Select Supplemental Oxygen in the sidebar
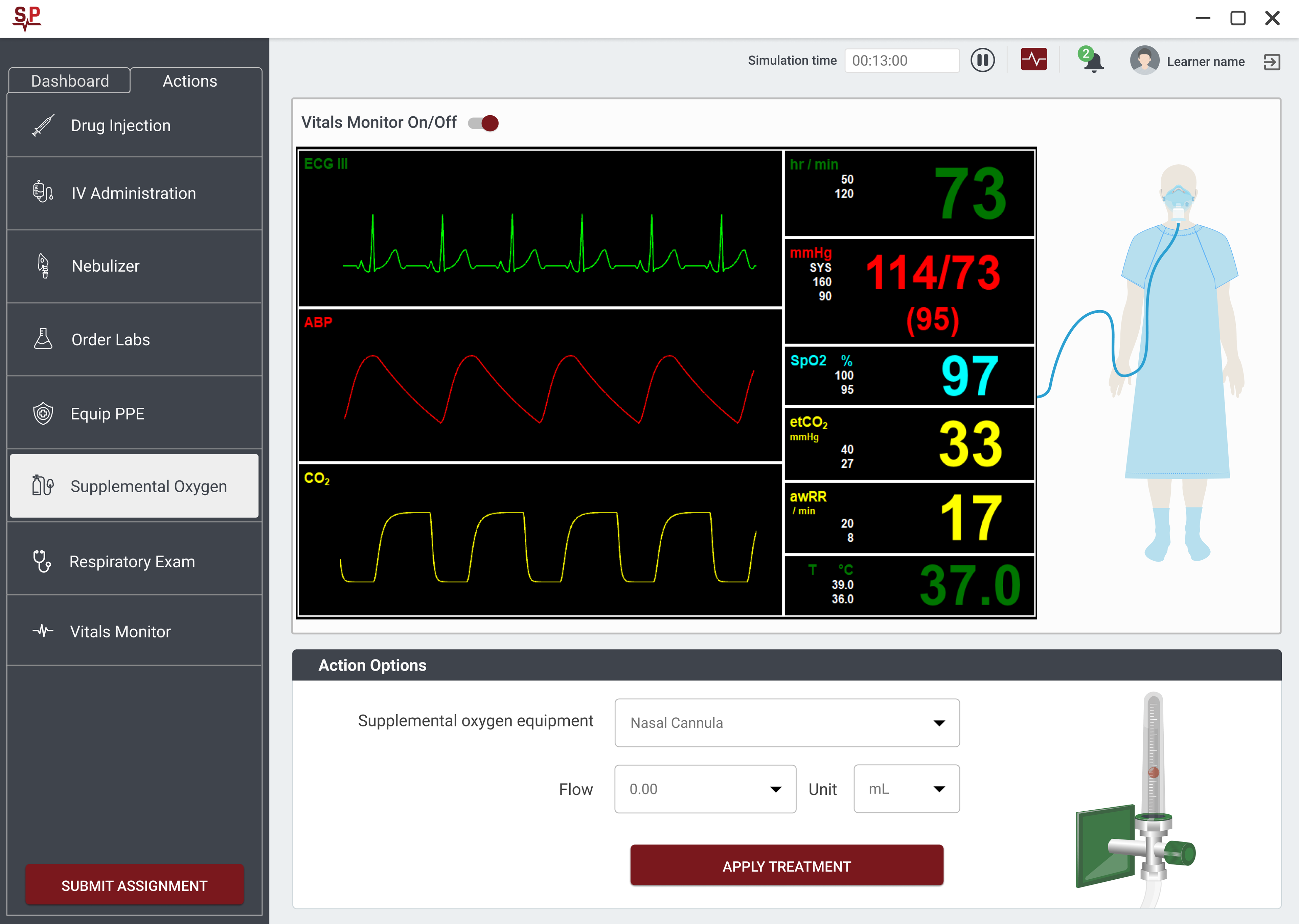This screenshot has width=1299, height=924. 134,486
